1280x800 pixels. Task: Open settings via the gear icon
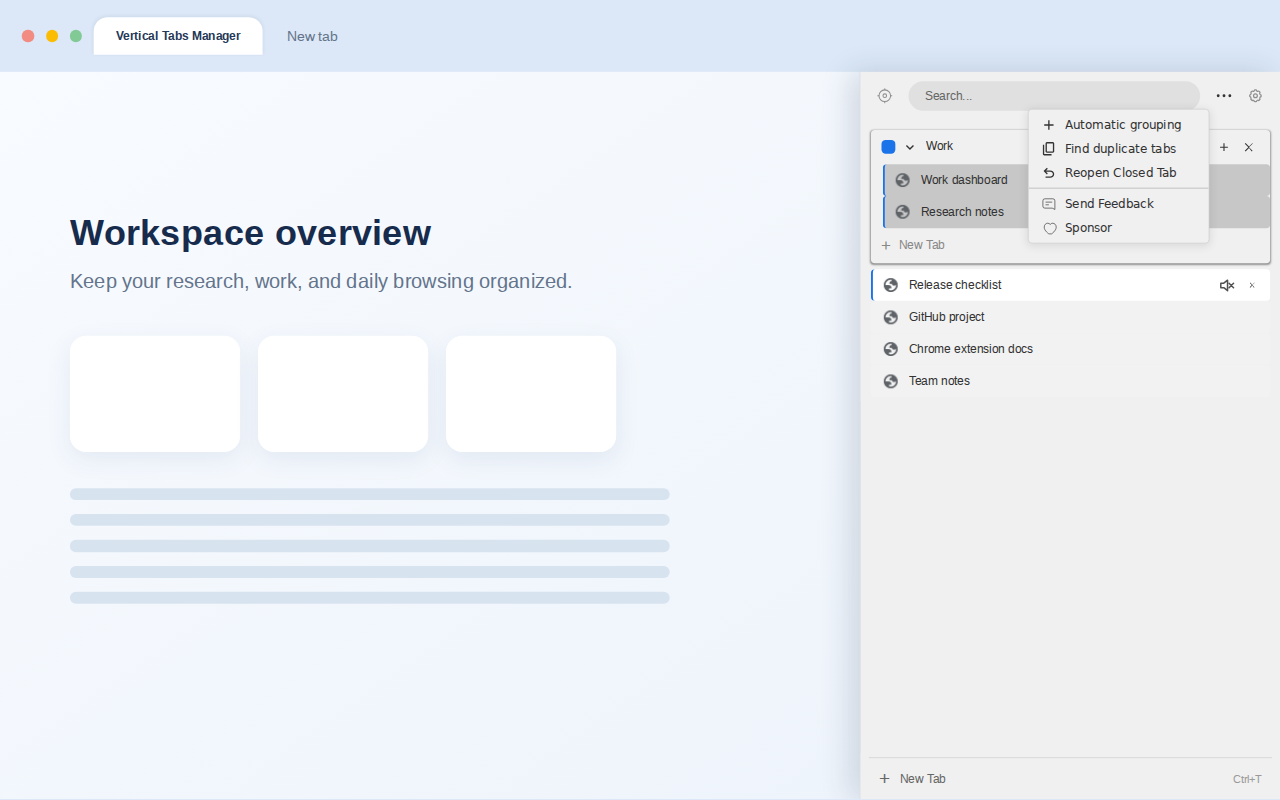(1256, 96)
